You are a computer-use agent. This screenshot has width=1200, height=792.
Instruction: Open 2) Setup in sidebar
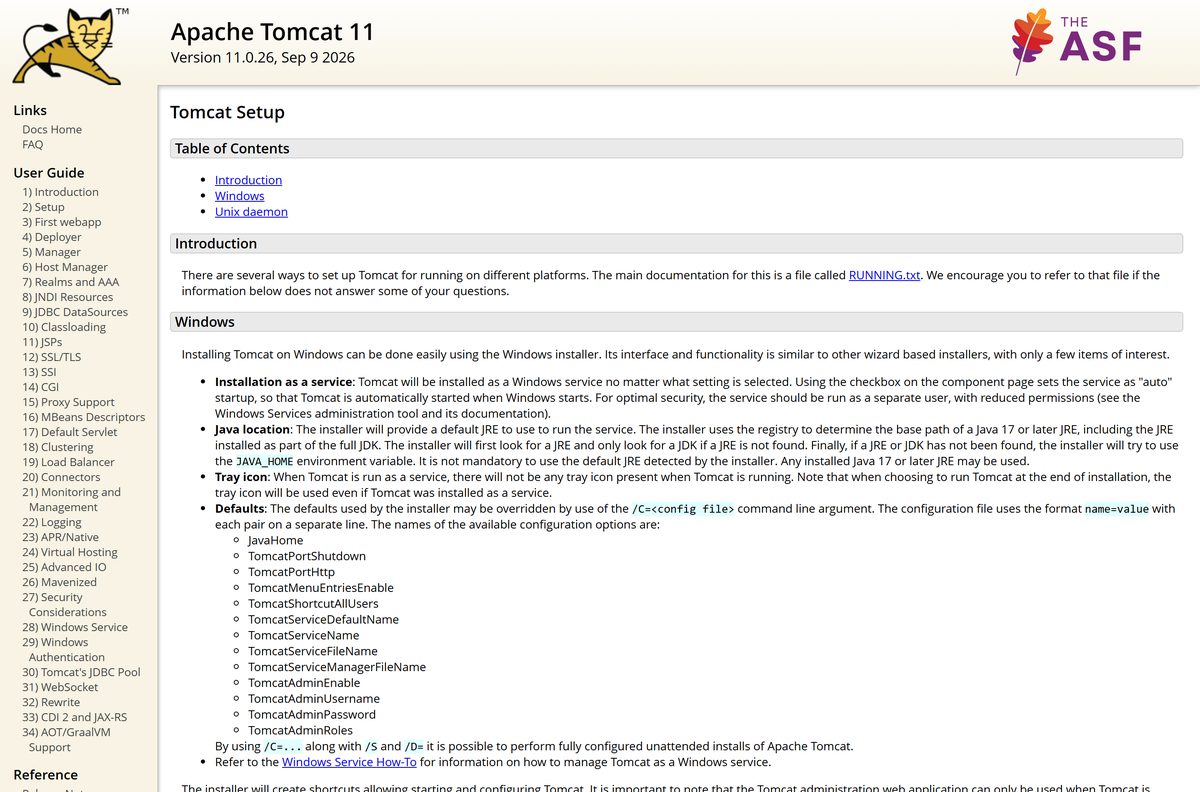pyautogui.click(x=43, y=207)
